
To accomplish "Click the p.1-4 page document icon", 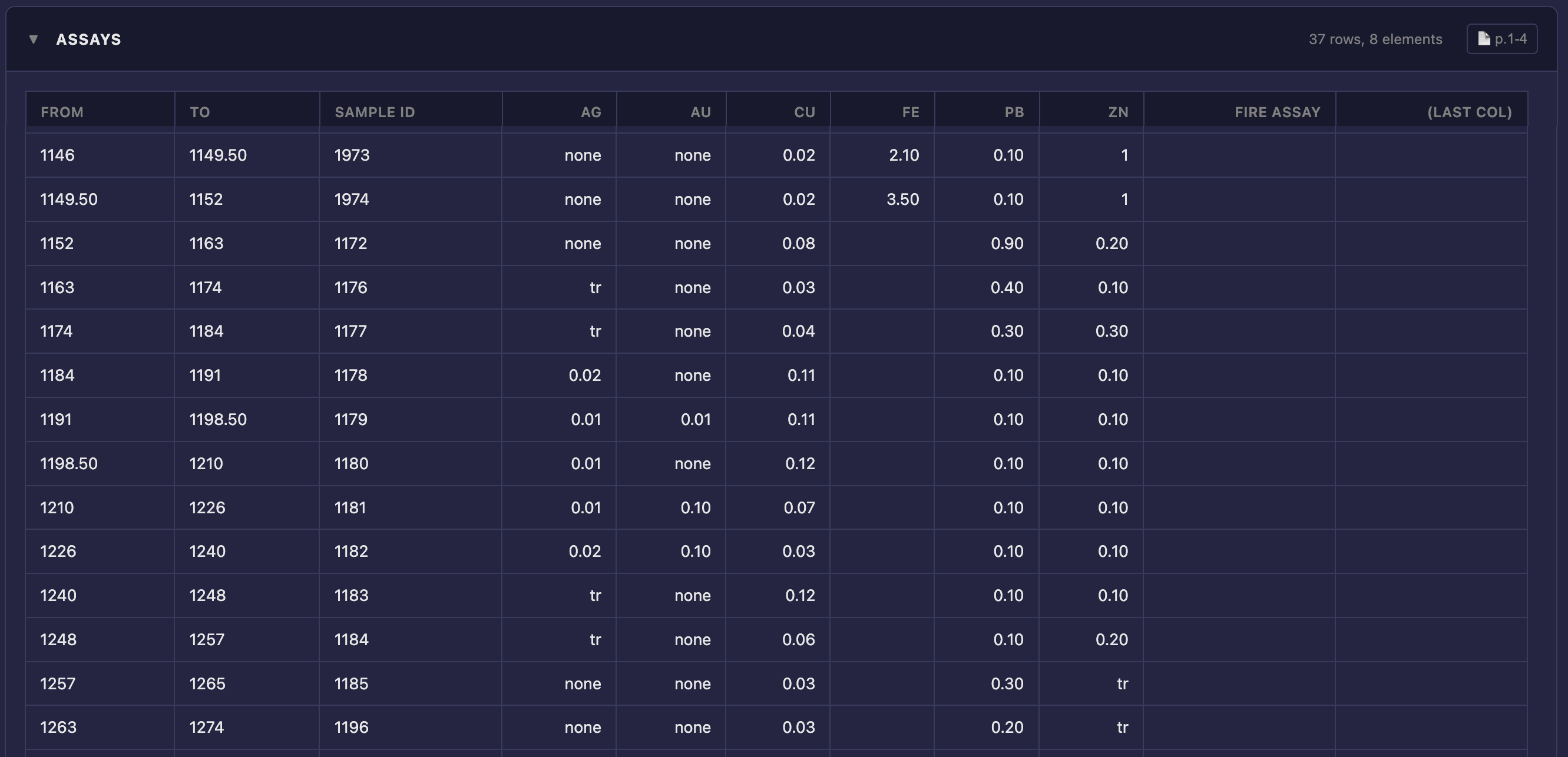I will point(1484,39).
